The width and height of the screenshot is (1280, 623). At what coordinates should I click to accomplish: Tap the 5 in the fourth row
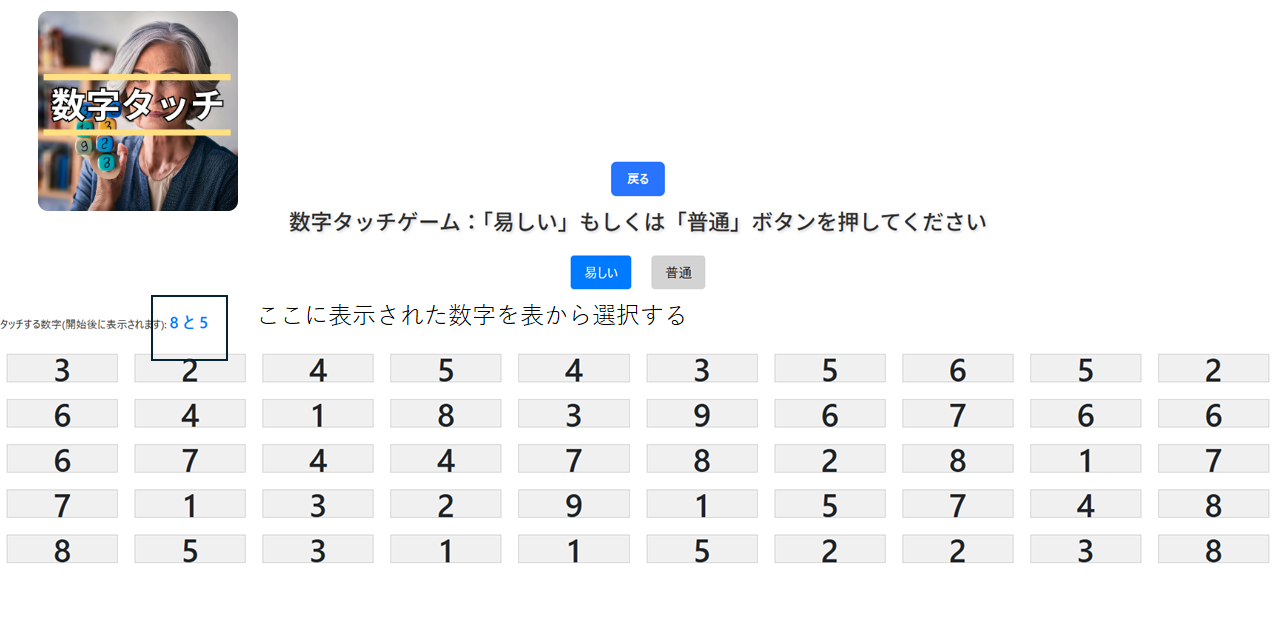click(829, 504)
